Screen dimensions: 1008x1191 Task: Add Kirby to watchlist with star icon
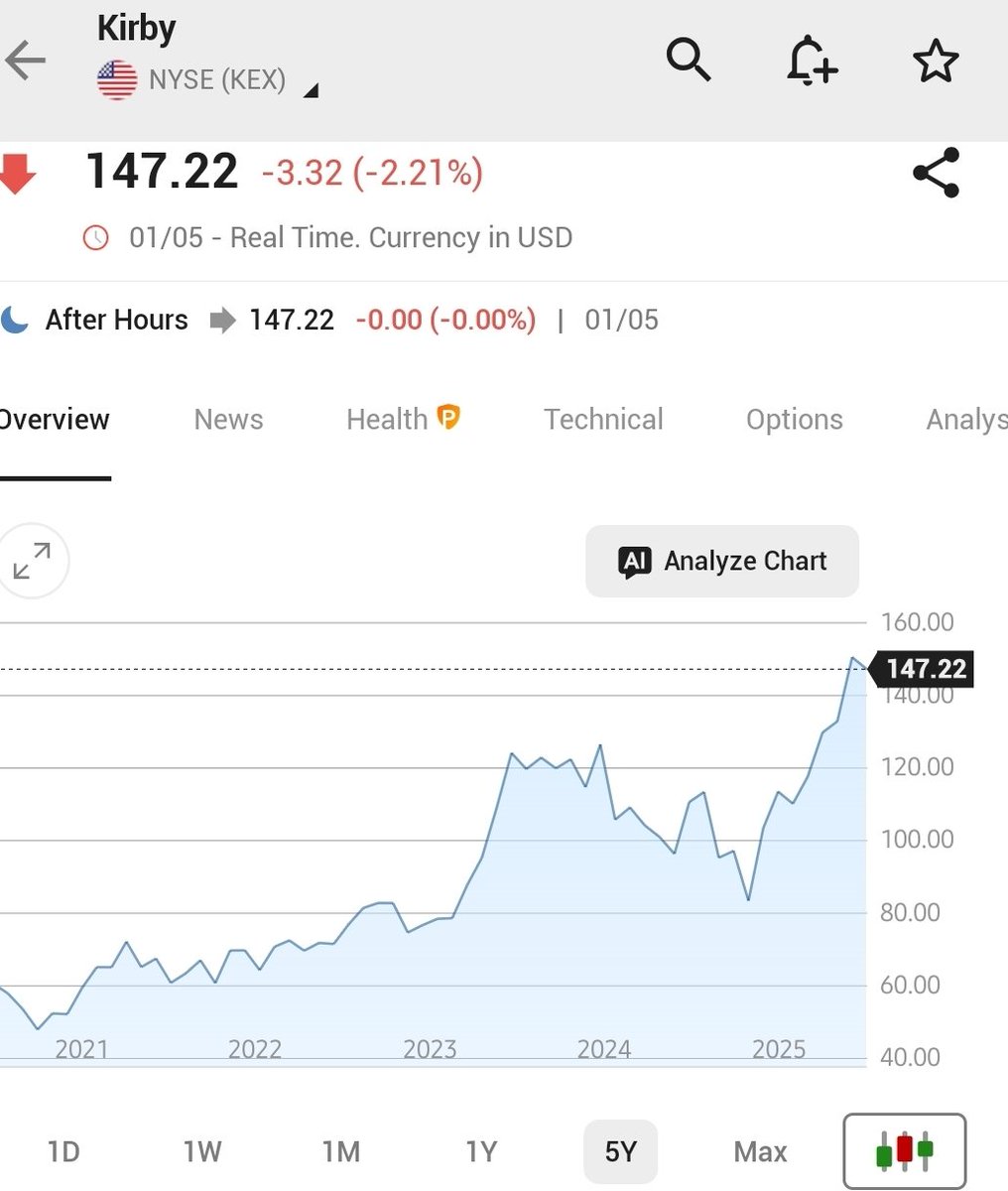[936, 62]
